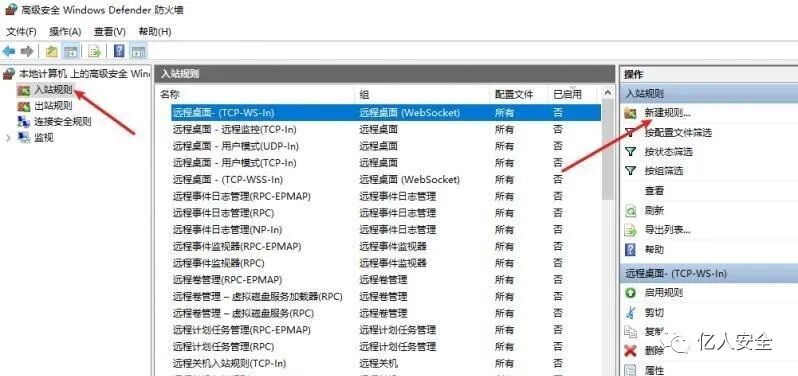
Task: Toggle the show/hide action pane toolbar icon
Action: [138, 51]
